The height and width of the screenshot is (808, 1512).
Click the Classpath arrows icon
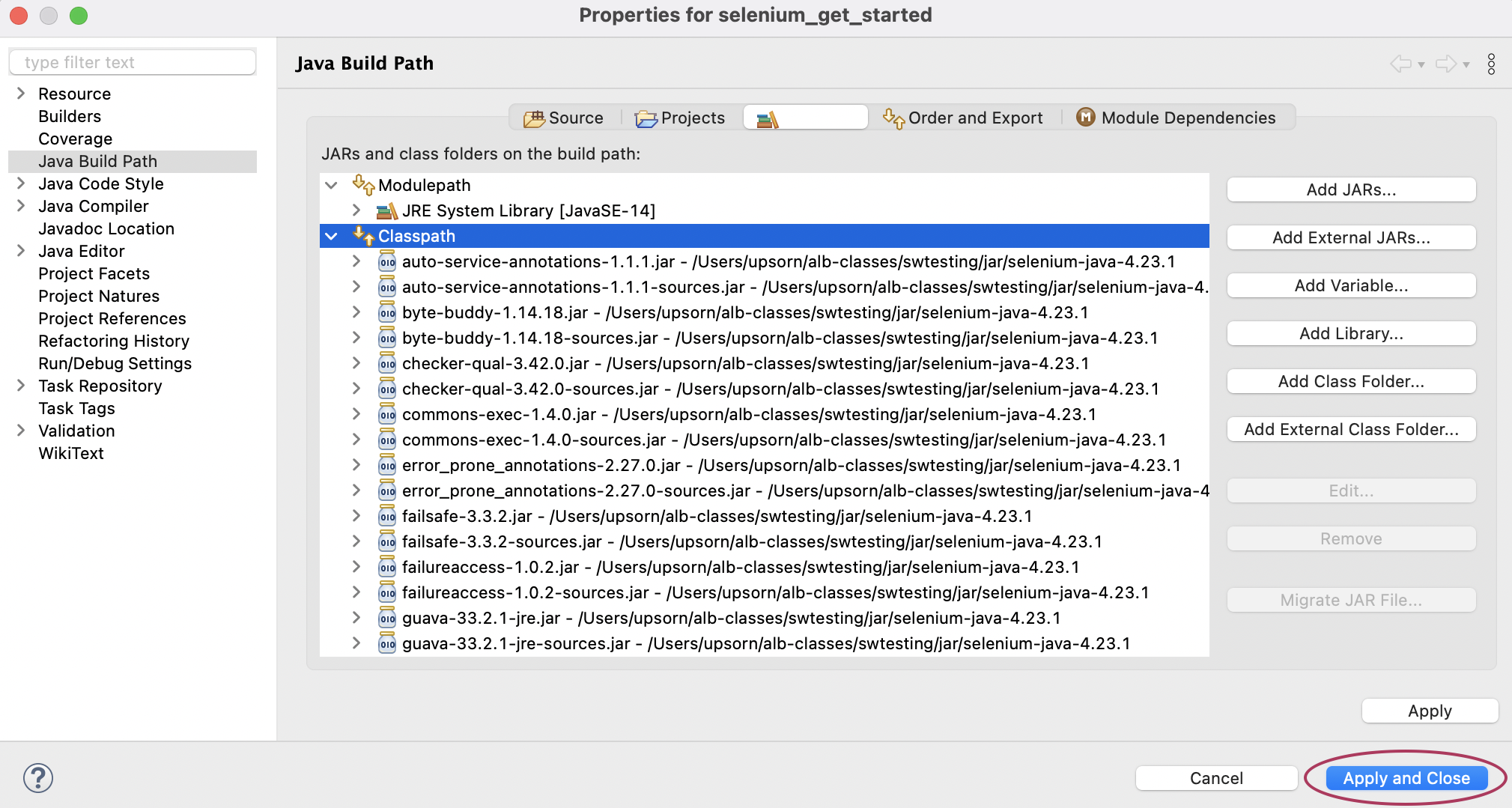(365, 235)
